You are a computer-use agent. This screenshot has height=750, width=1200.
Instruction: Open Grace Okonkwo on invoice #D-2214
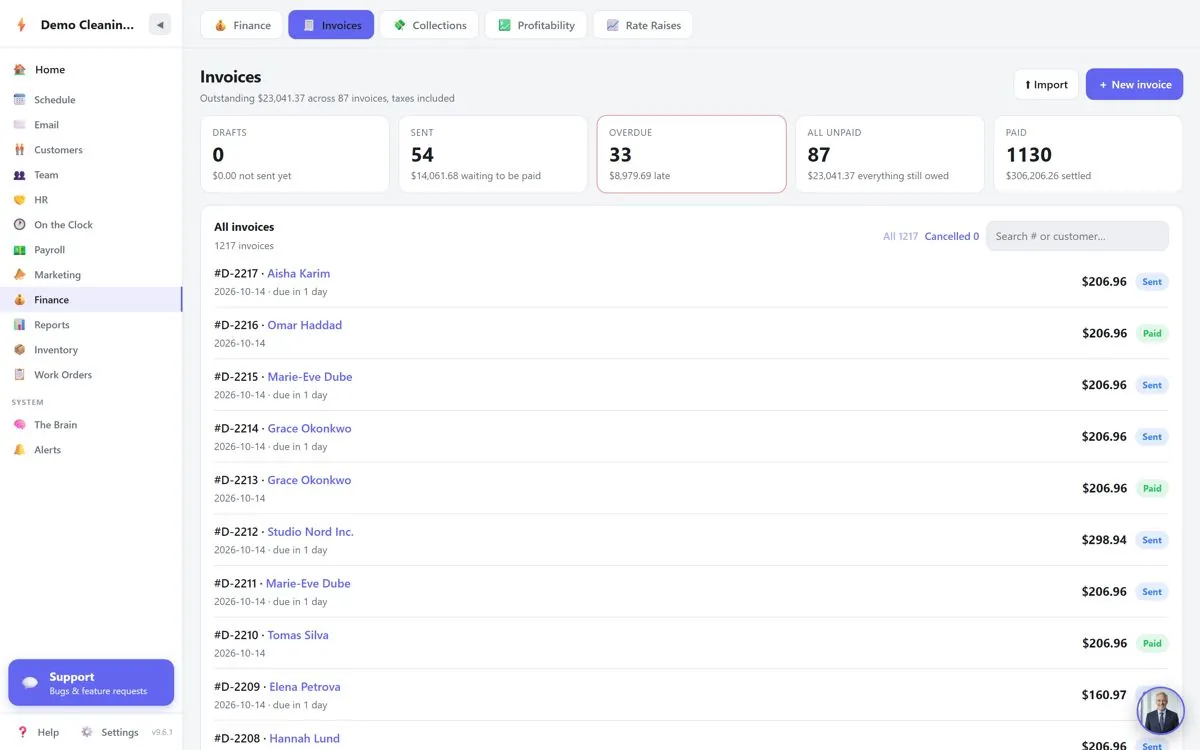click(x=309, y=429)
